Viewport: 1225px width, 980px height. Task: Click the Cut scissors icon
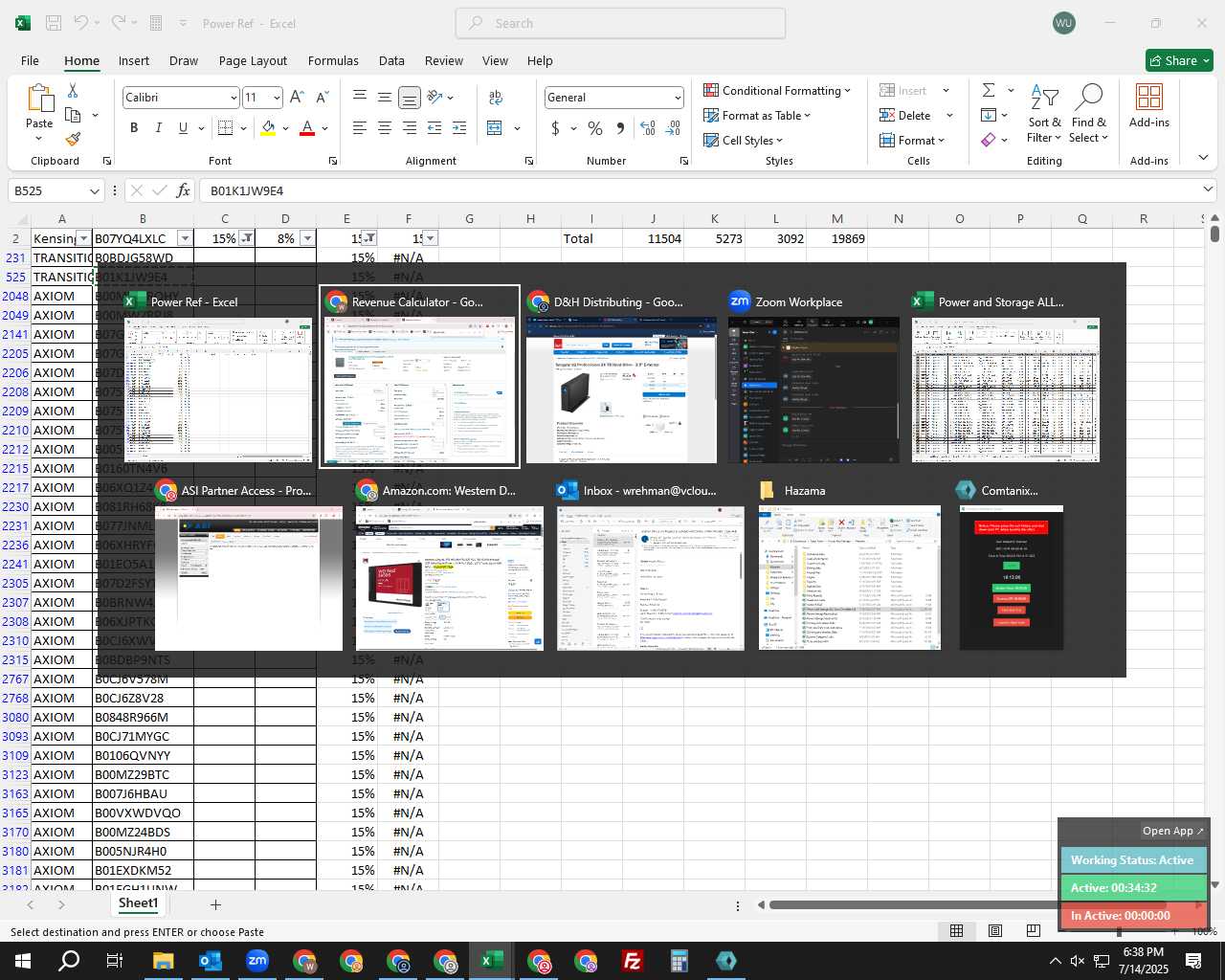coord(73,90)
